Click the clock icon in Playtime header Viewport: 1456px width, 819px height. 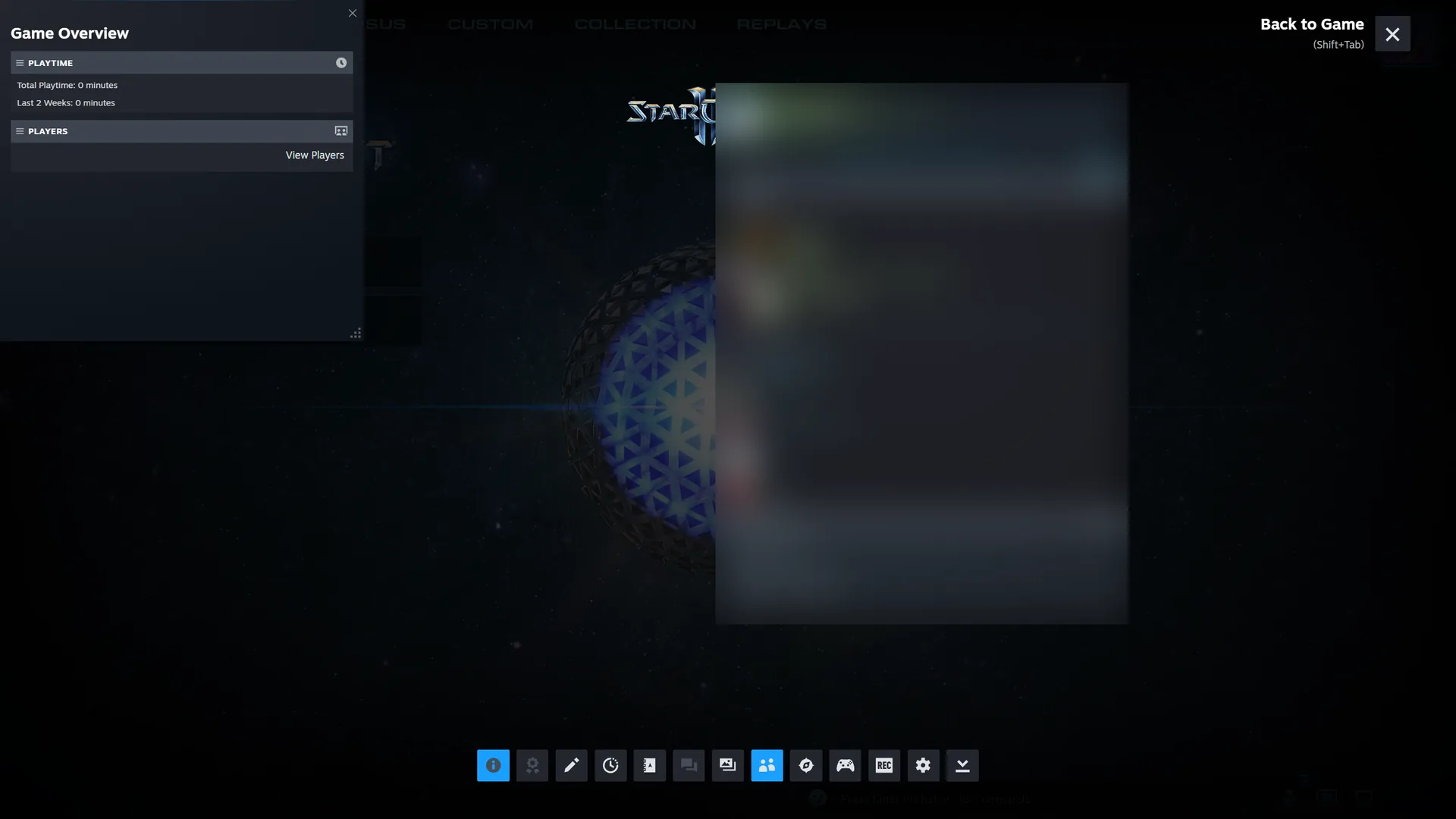point(341,63)
